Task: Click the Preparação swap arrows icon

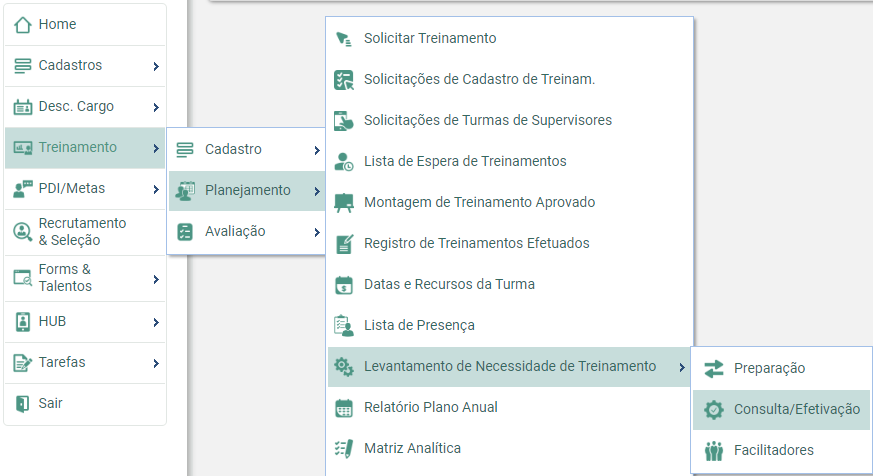Action: 714,369
